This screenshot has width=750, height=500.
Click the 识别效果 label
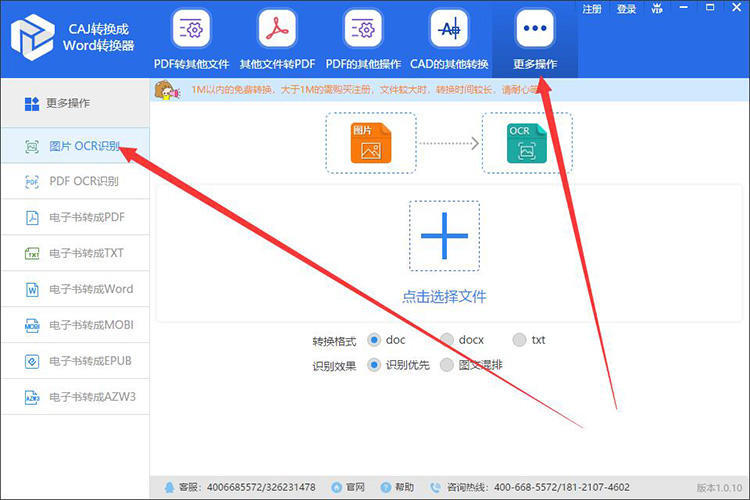pos(334,367)
